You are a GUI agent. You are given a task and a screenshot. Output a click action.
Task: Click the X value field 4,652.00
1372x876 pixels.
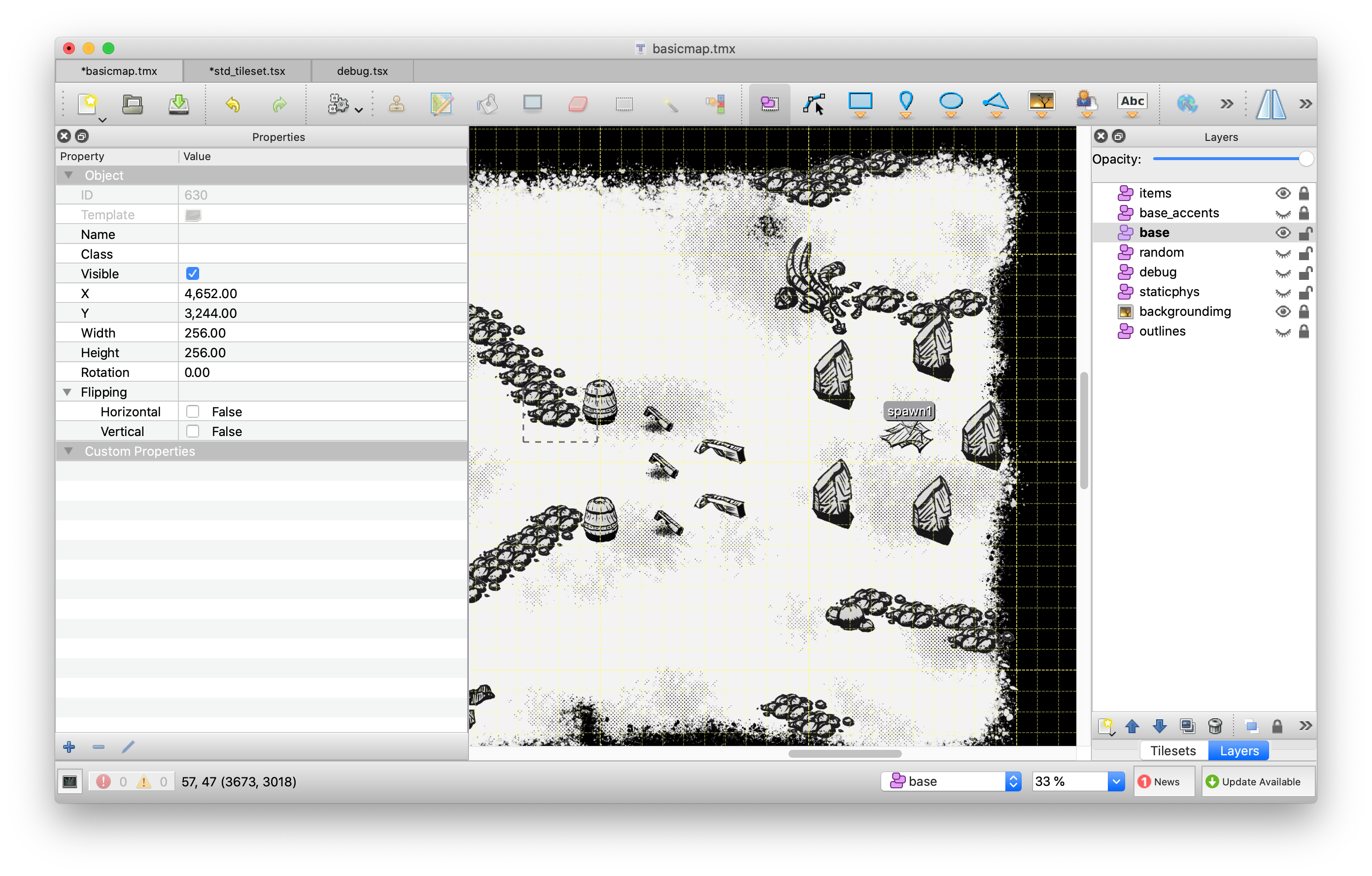coord(322,293)
